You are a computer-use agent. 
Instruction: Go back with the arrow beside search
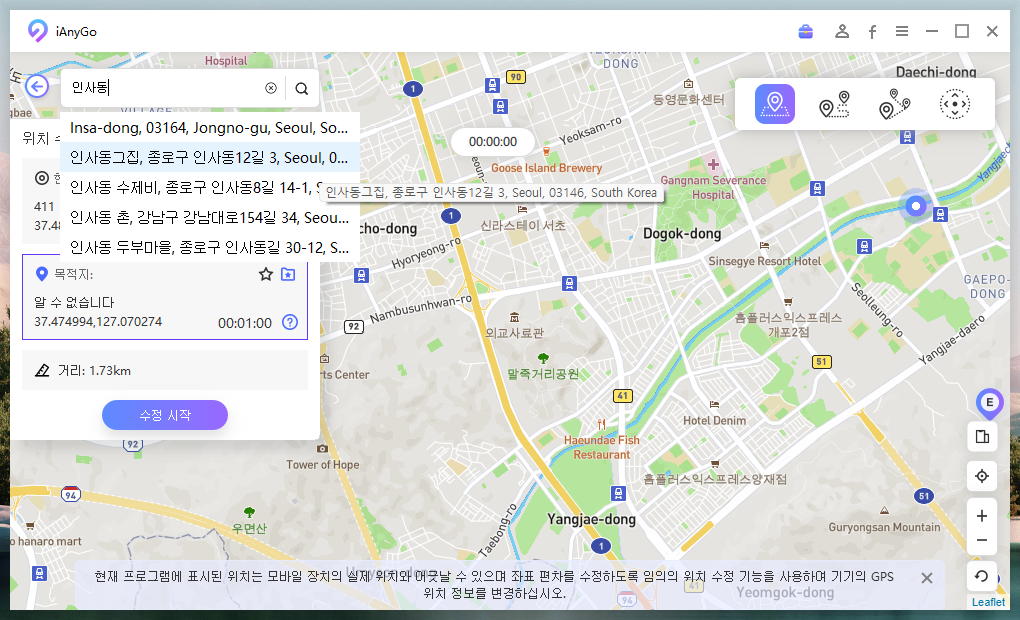(x=37, y=86)
